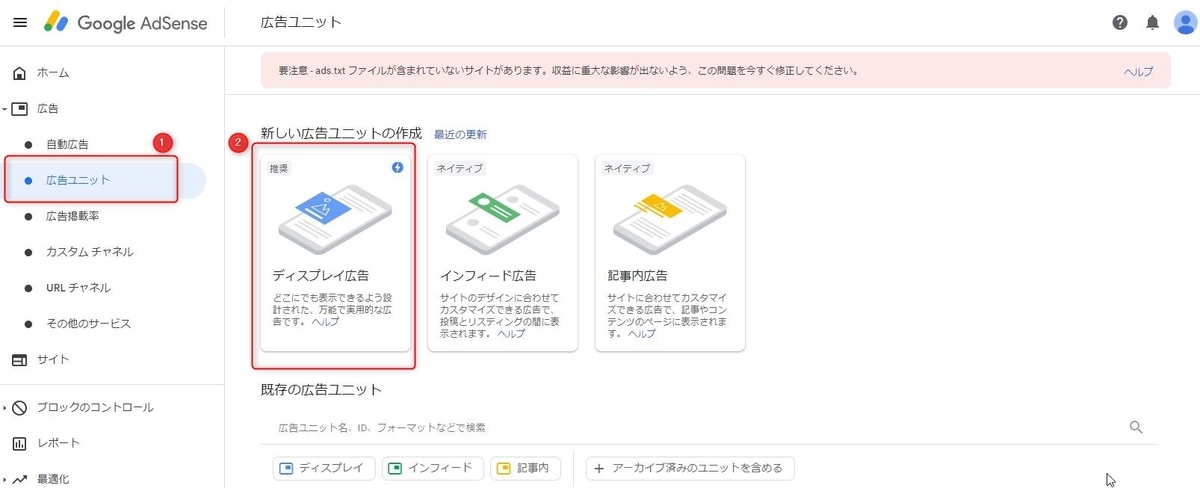Click the ネイティブ label on in-feed card
This screenshot has height=488, width=1200.
[459, 169]
